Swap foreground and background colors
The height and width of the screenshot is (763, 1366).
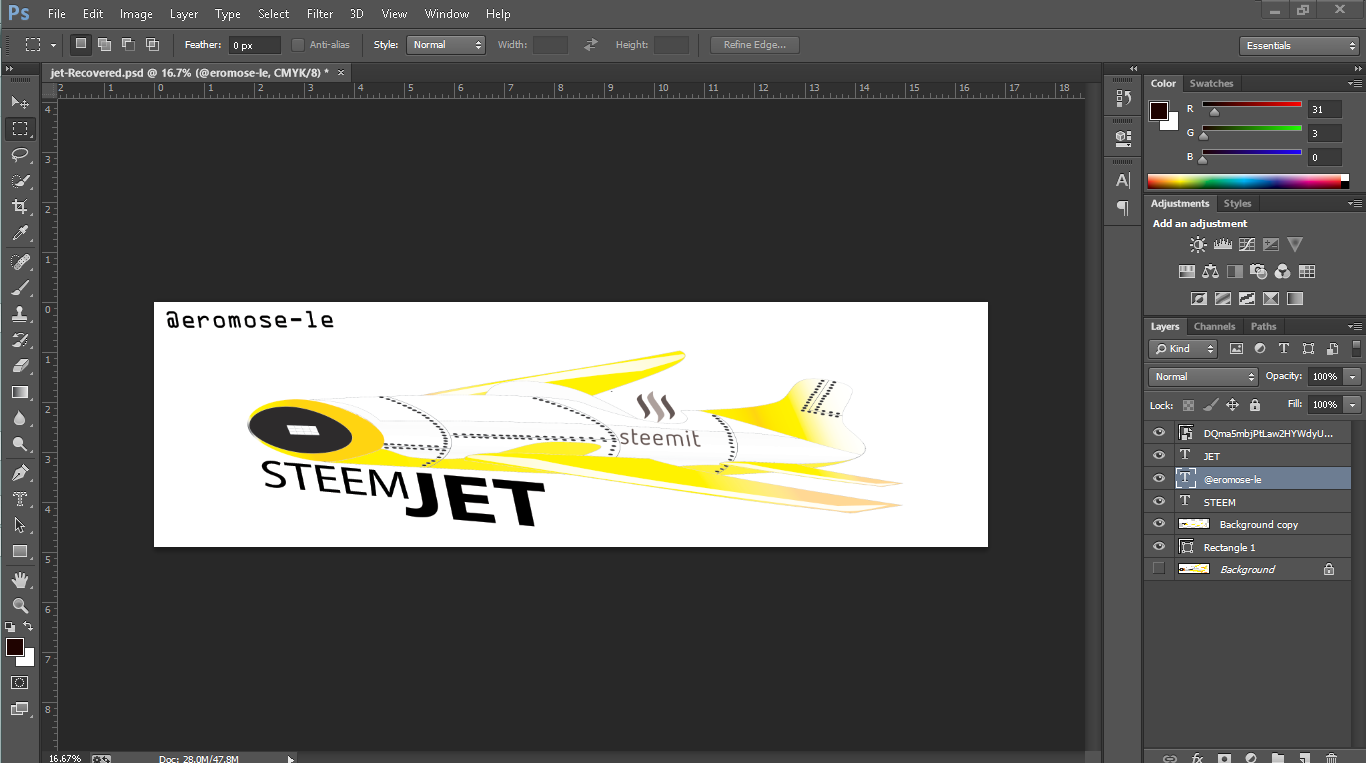[29, 627]
